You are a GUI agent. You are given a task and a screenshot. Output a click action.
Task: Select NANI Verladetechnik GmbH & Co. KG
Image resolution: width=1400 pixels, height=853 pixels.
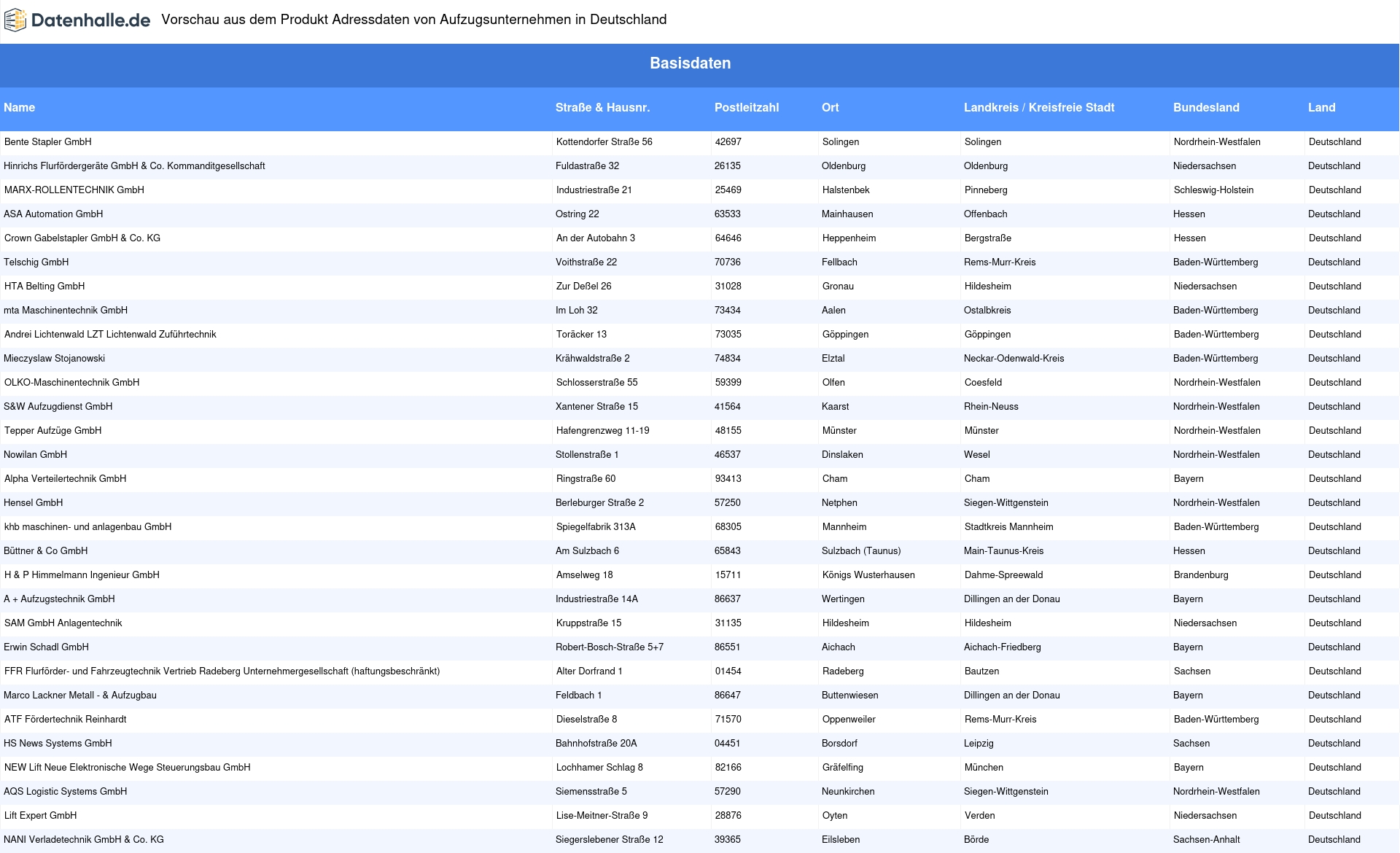(84, 840)
